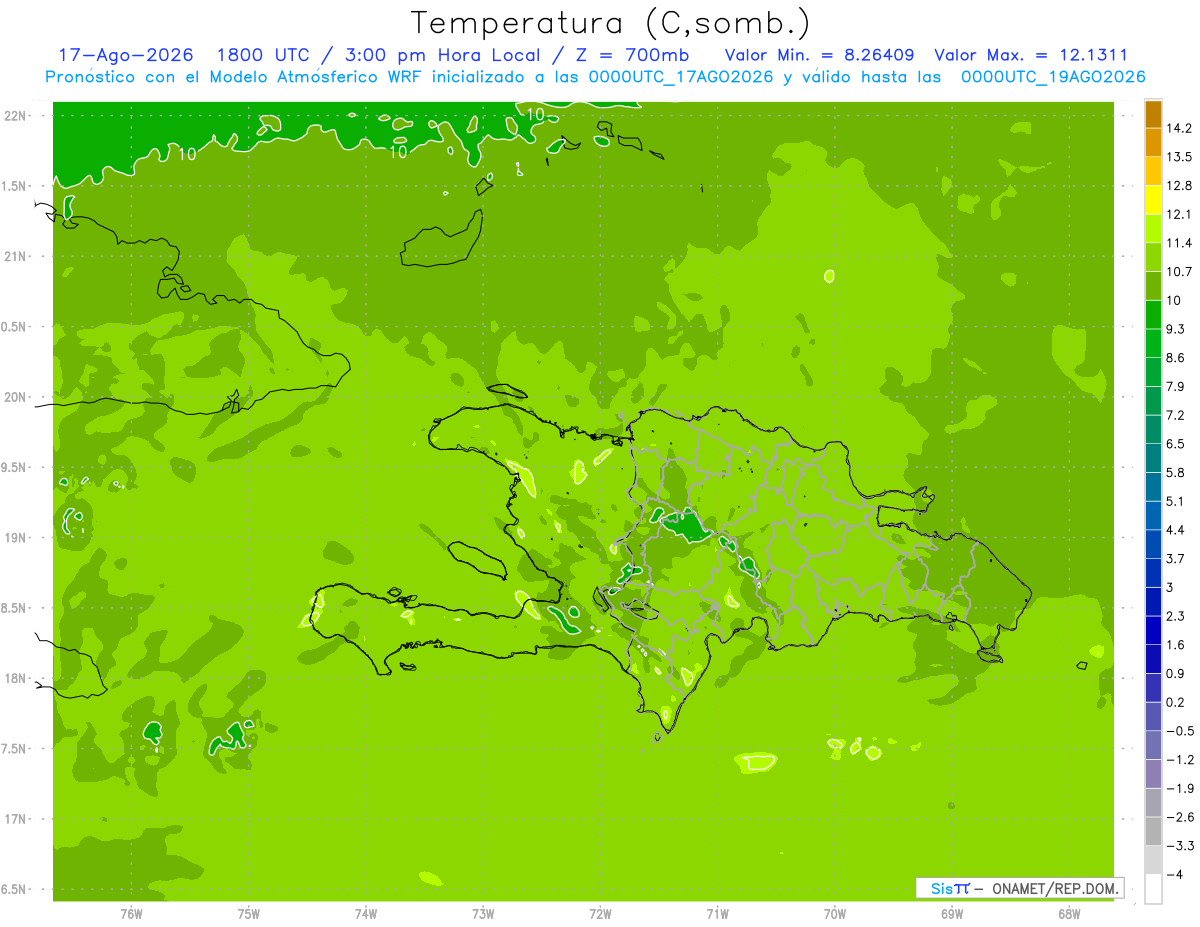Click the "20N" latitude label

14,397
